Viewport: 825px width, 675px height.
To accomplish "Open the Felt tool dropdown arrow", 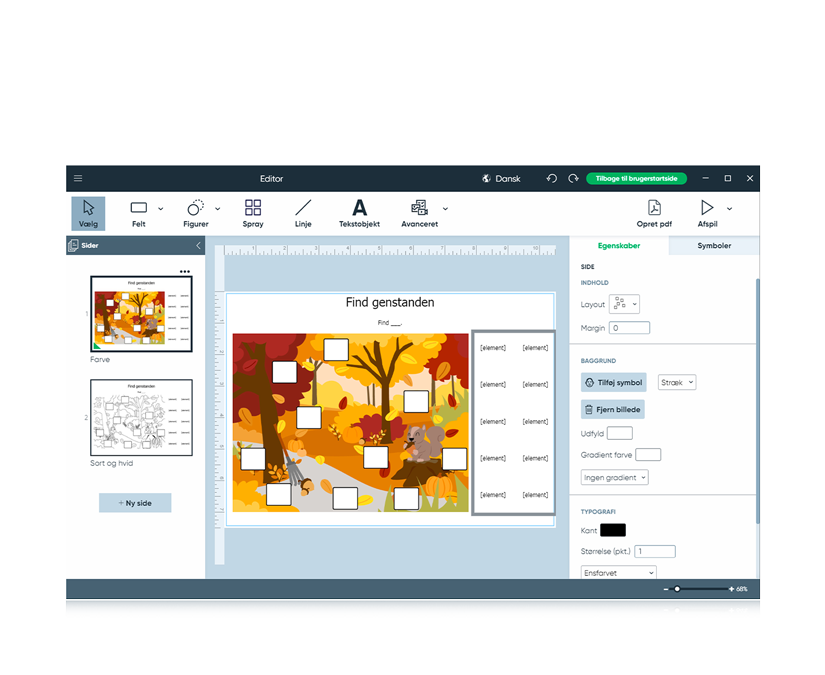I will 158,208.
